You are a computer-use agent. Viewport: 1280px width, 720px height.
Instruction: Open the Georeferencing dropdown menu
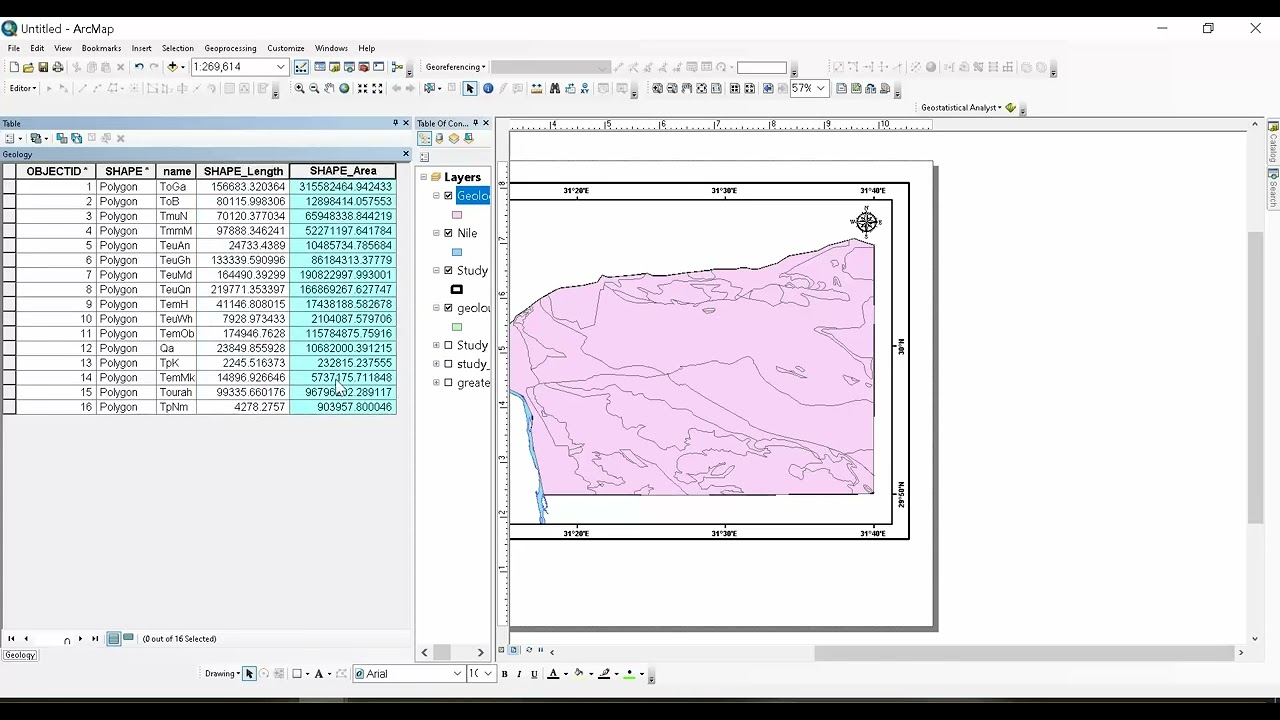[455, 67]
